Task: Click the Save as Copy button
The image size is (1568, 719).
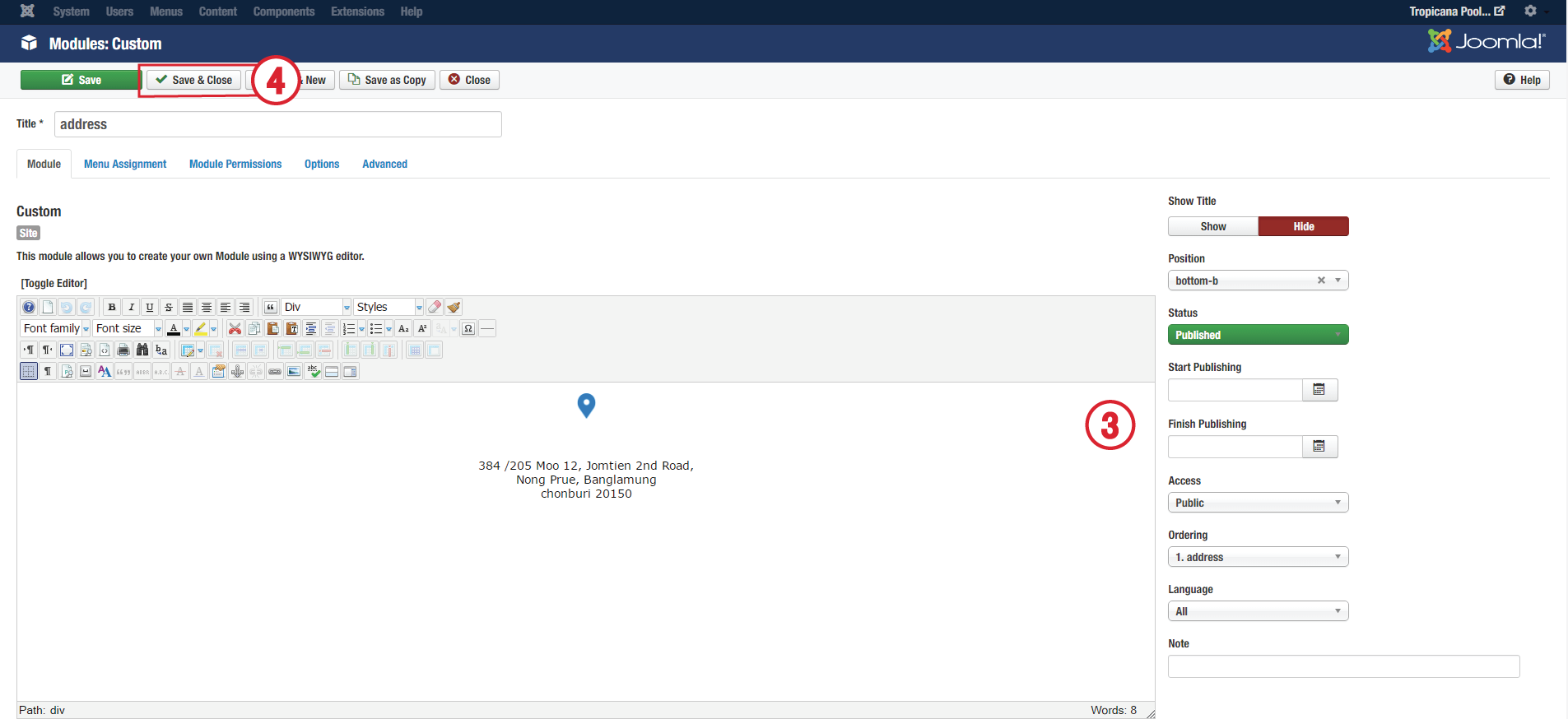Action: tap(387, 80)
